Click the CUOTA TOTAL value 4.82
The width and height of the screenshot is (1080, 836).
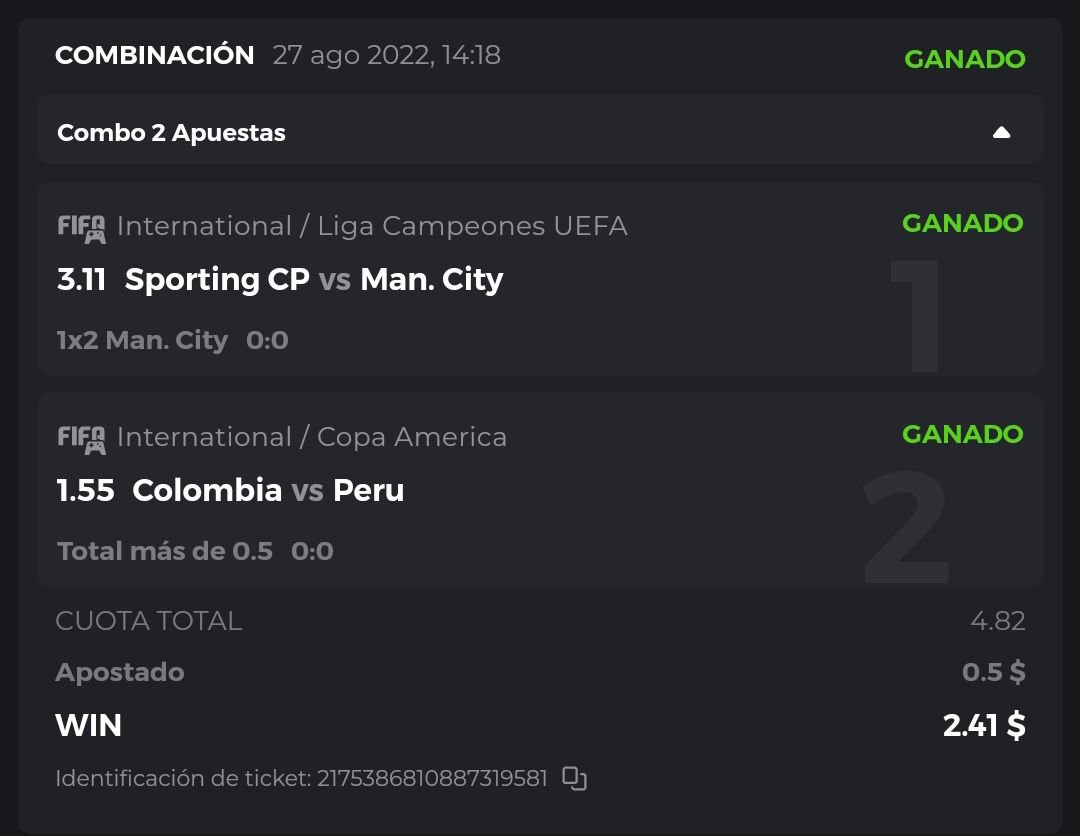[997, 621]
